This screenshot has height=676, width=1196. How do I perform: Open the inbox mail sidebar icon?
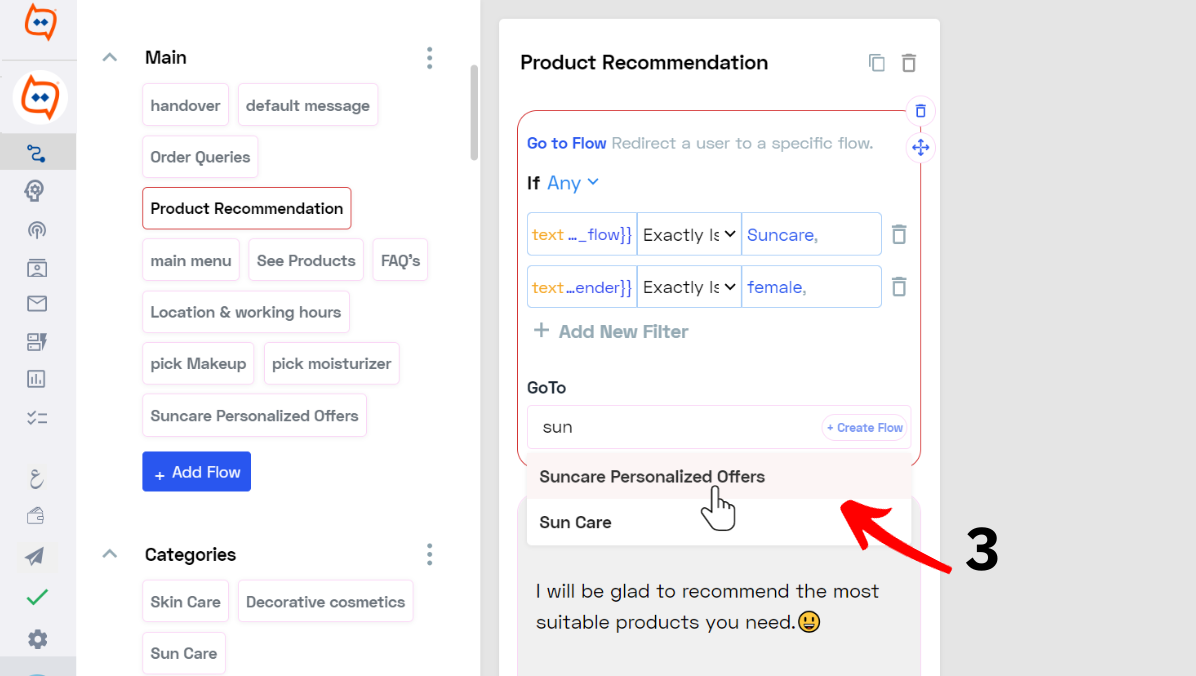coord(37,304)
